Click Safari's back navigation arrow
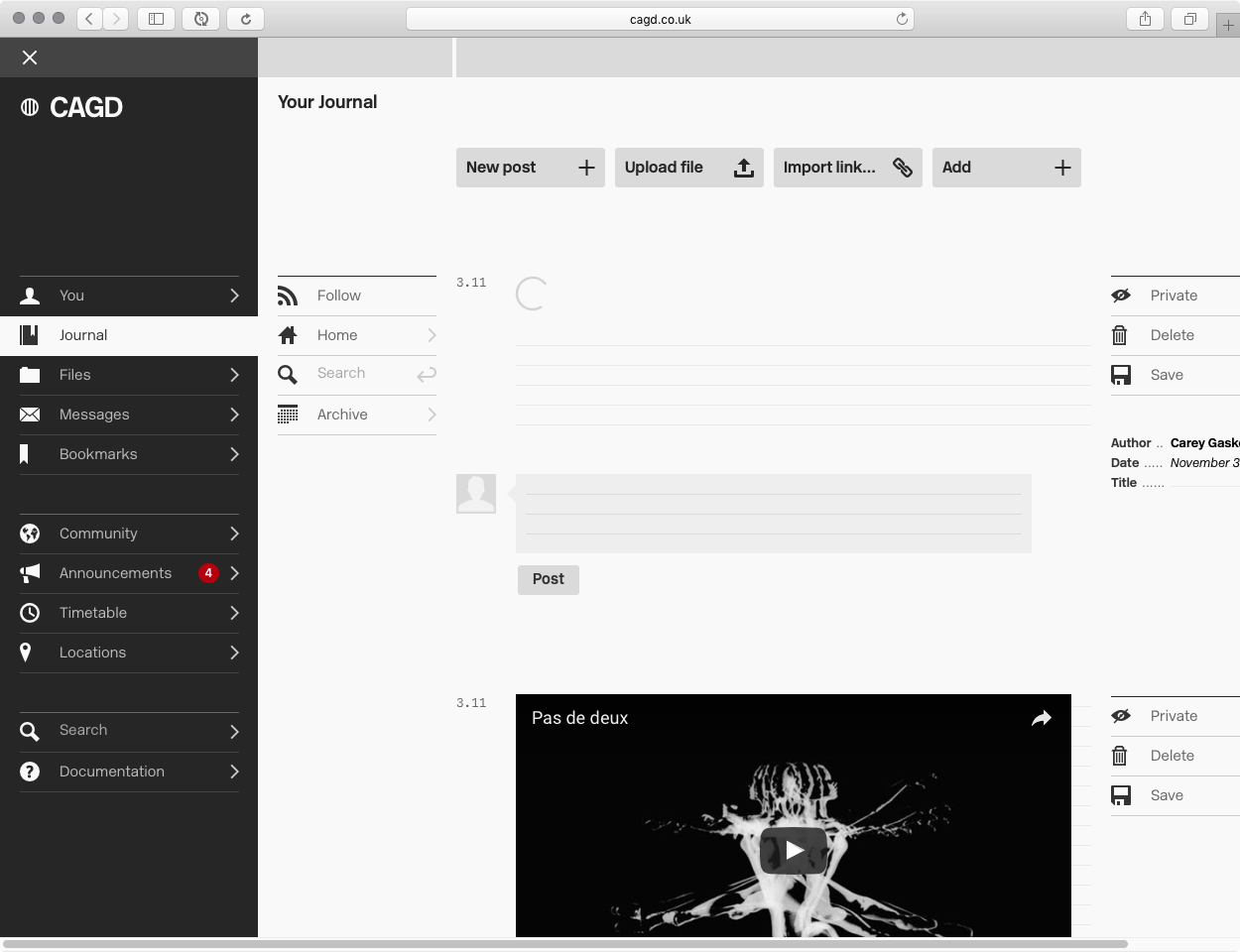The height and width of the screenshot is (952, 1240). (90, 18)
